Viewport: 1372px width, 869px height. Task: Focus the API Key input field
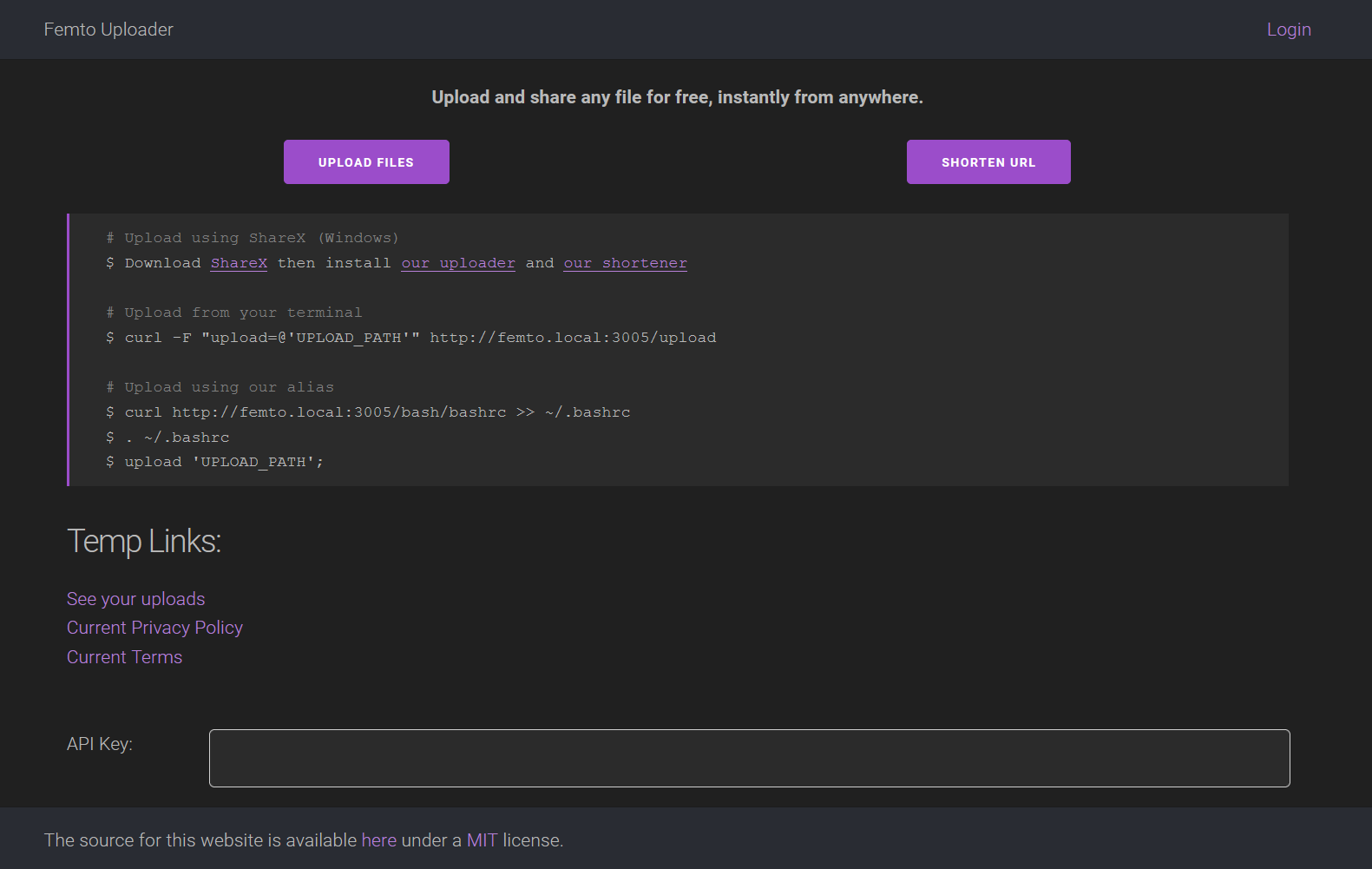tap(750, 758)
